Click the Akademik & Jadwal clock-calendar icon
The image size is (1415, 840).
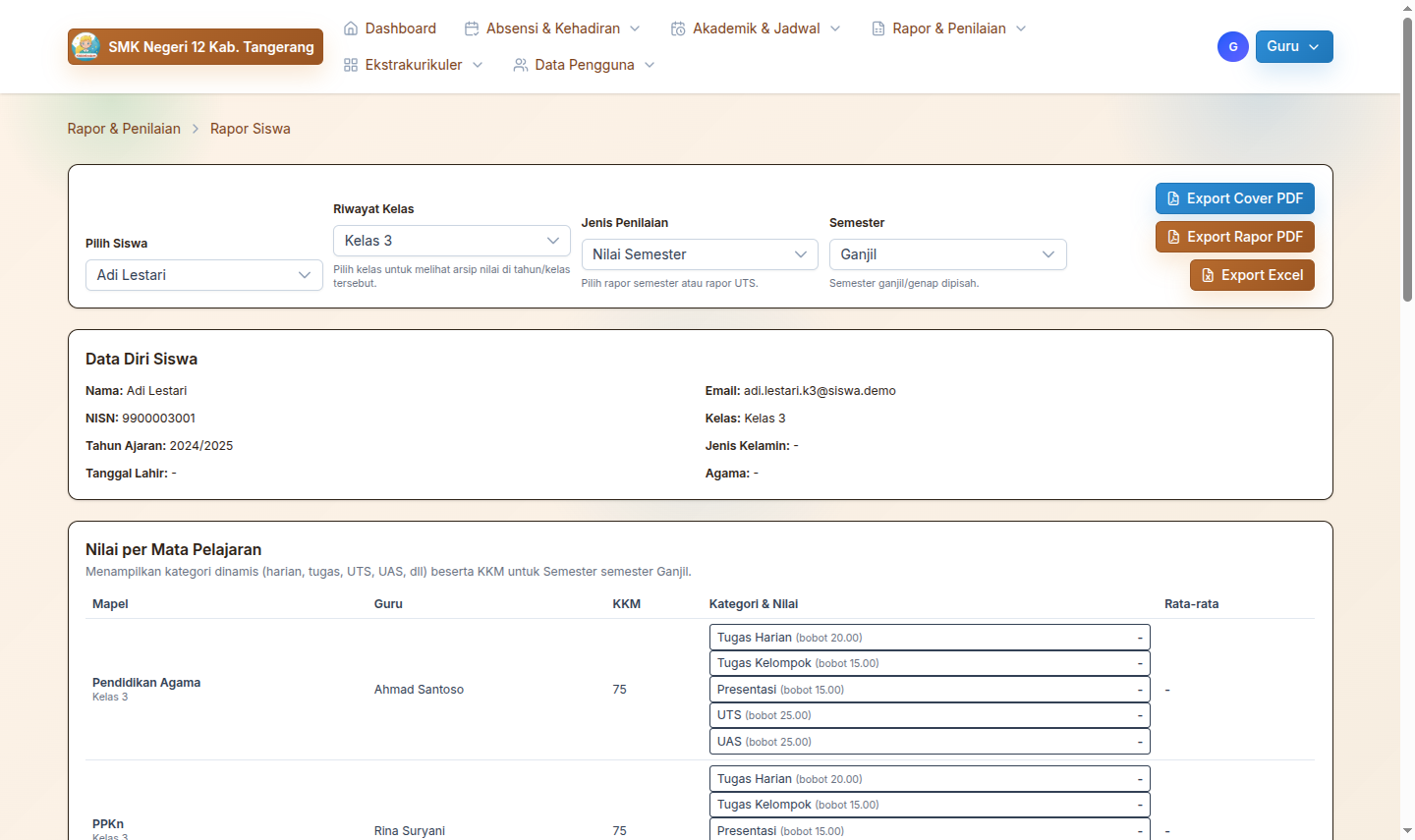point(678,28)
